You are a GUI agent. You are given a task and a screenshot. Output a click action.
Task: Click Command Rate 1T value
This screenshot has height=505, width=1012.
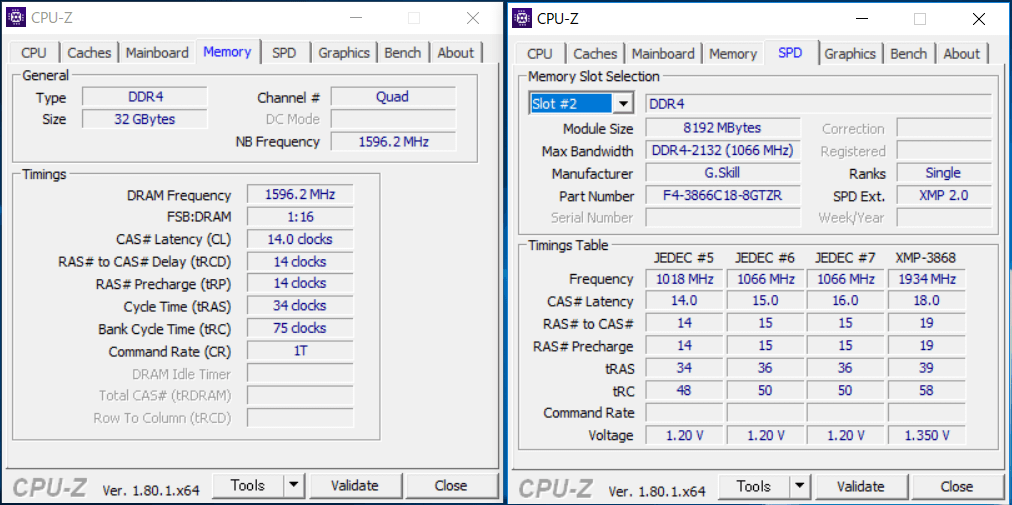click(300, 351)
